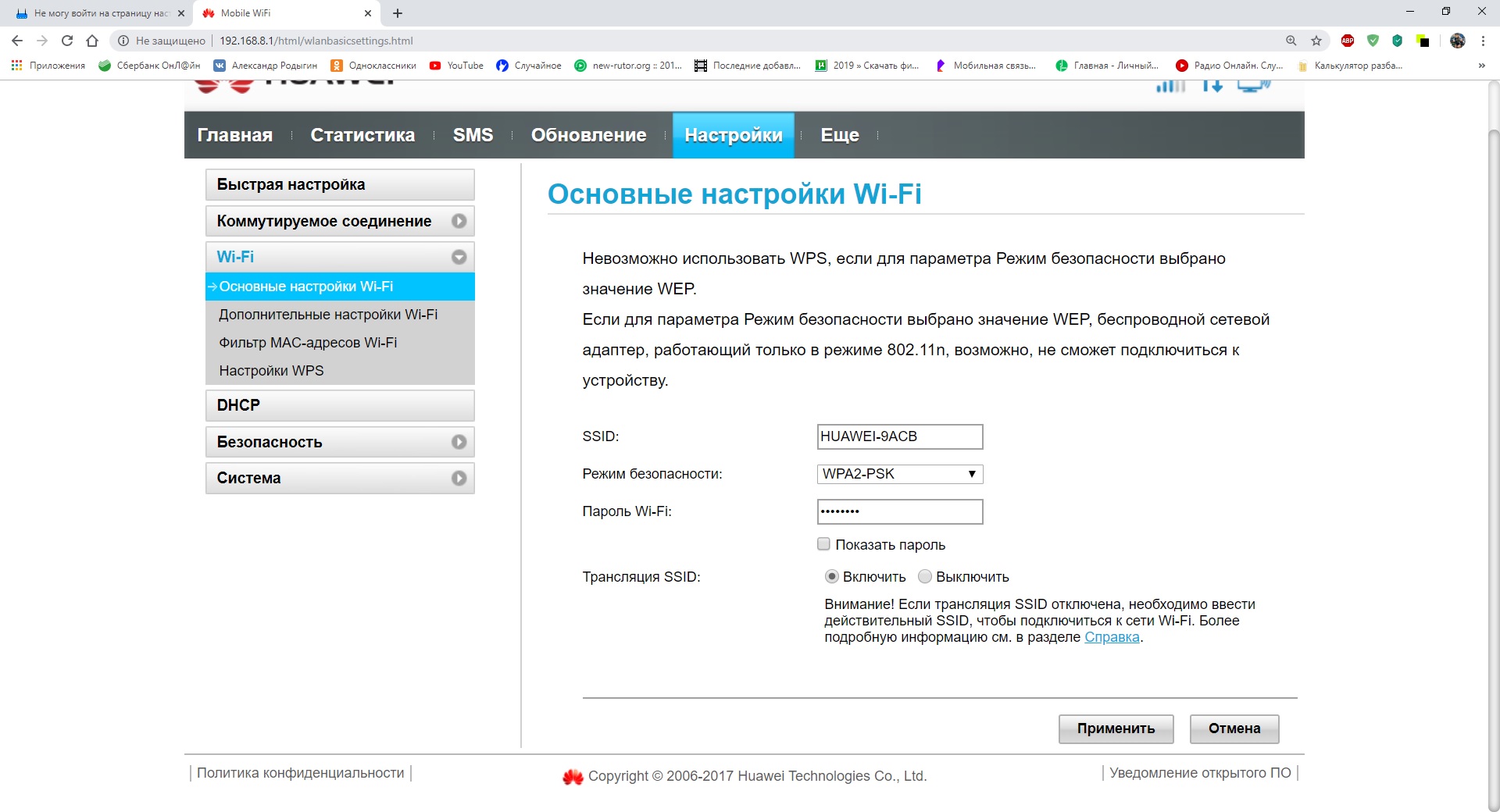
Task: Bookmark this page with star icon
Action: [1316, 41]
